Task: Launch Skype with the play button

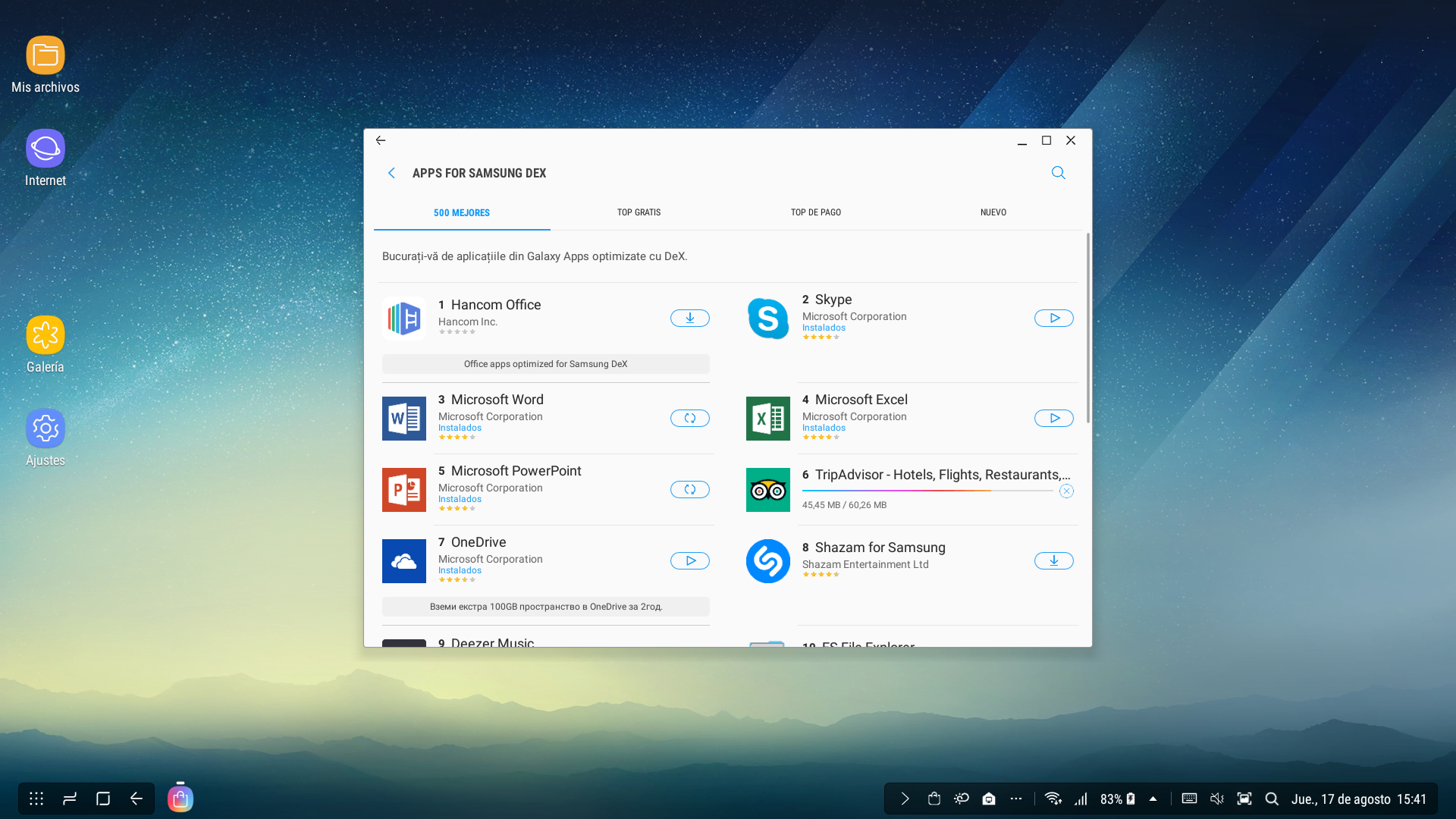Action: point(1054,318)
